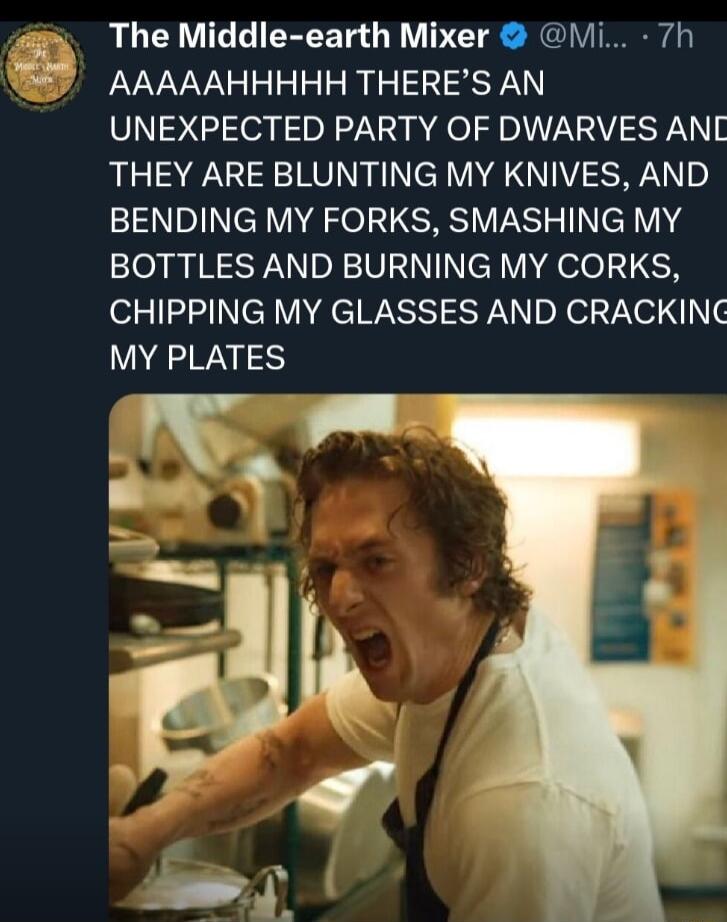727x922 pixels.
Task: Click the MY PLATES text line
Action: (x=198, y=358)
